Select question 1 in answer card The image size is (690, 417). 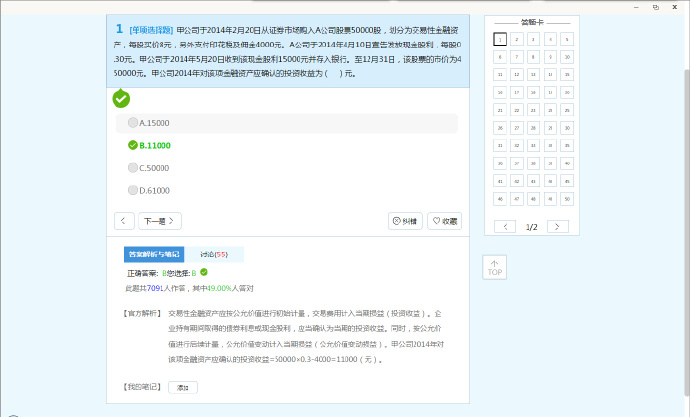500,39
